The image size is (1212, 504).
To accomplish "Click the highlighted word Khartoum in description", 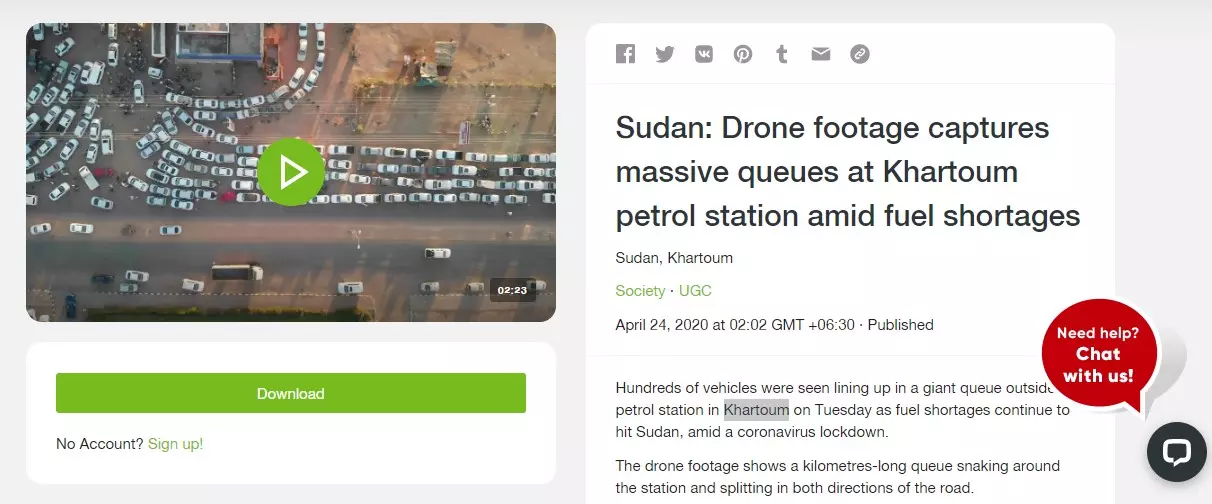I will coord(756,409).
